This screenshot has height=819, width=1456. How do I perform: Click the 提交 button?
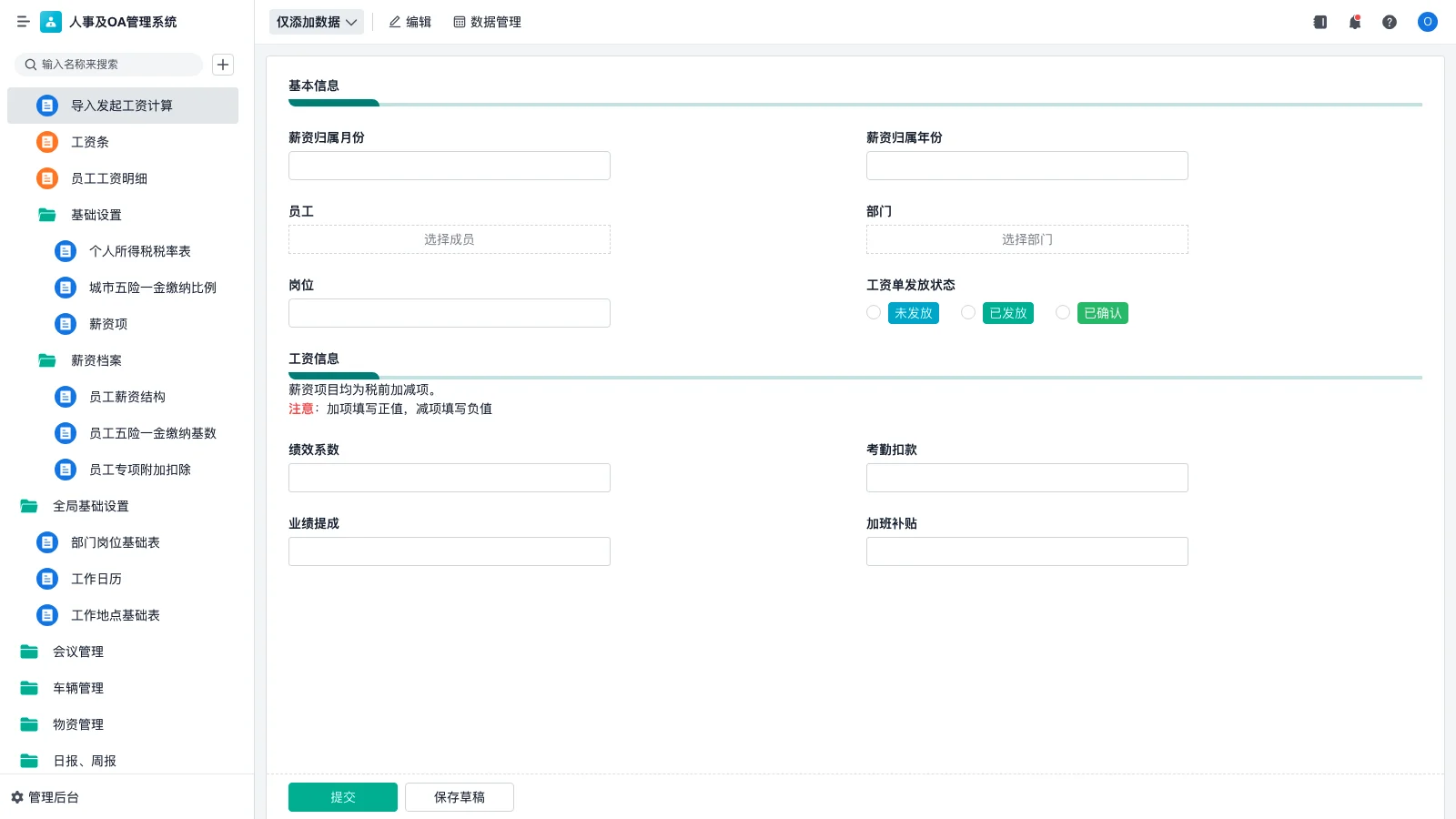[343, 797]
